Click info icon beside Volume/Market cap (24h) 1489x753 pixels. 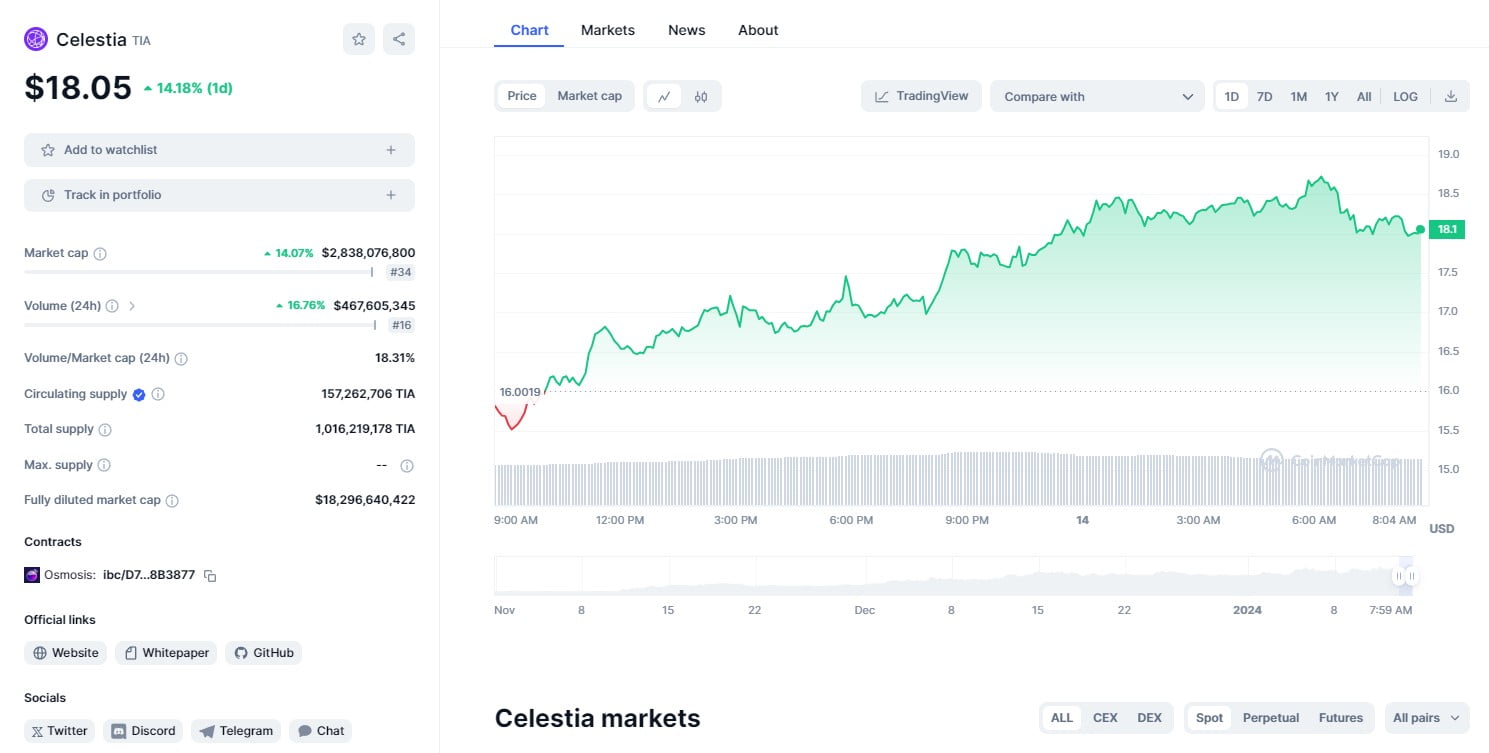pos(181,358)
